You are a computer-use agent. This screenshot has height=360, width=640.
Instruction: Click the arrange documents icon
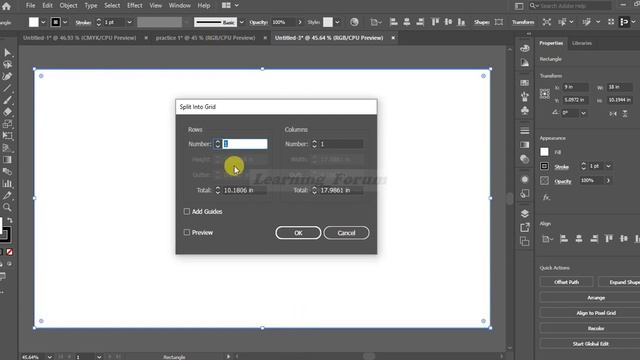click(230, 5)
